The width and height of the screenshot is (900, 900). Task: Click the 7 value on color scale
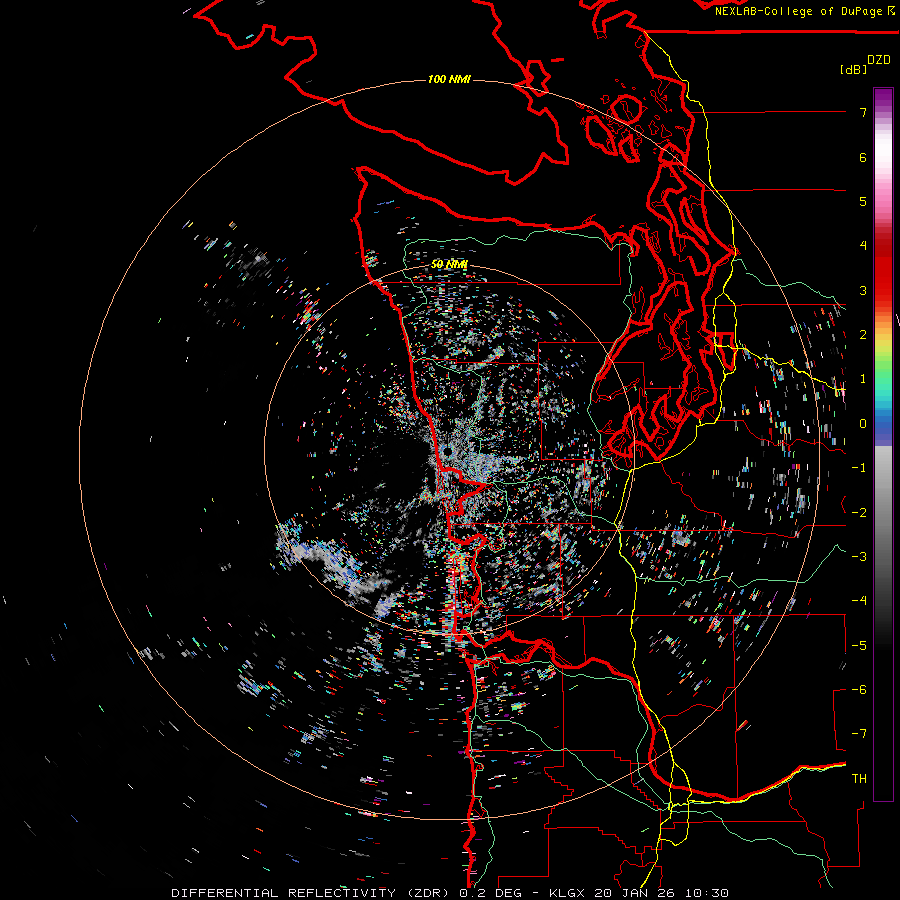863,112
